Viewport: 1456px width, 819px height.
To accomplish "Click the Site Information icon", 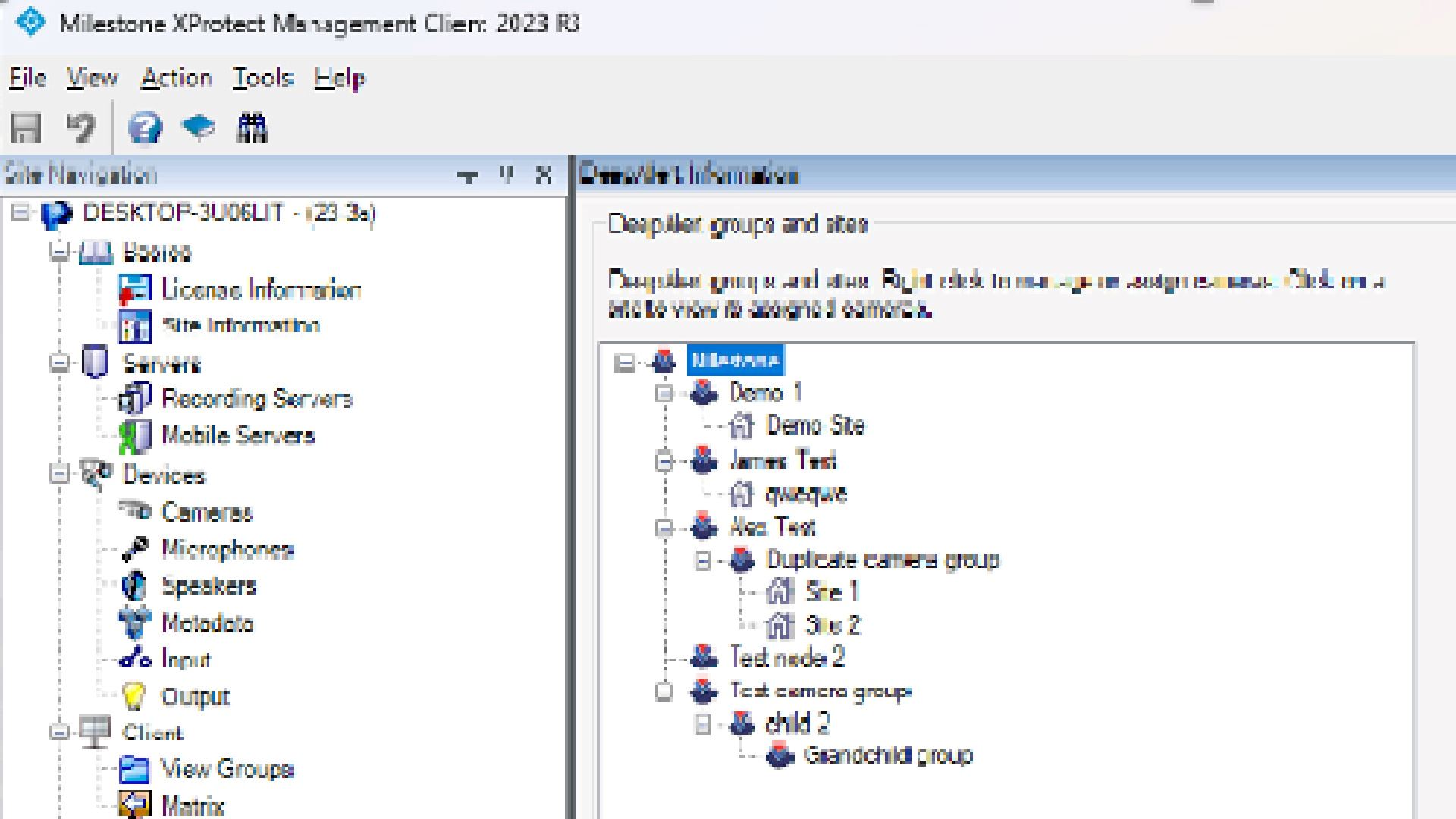I will point(135,327).
